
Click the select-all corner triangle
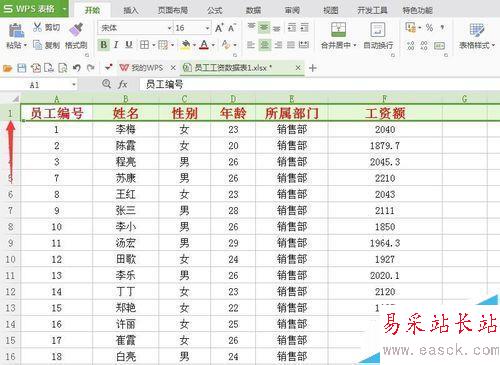(x=15, y=99)
